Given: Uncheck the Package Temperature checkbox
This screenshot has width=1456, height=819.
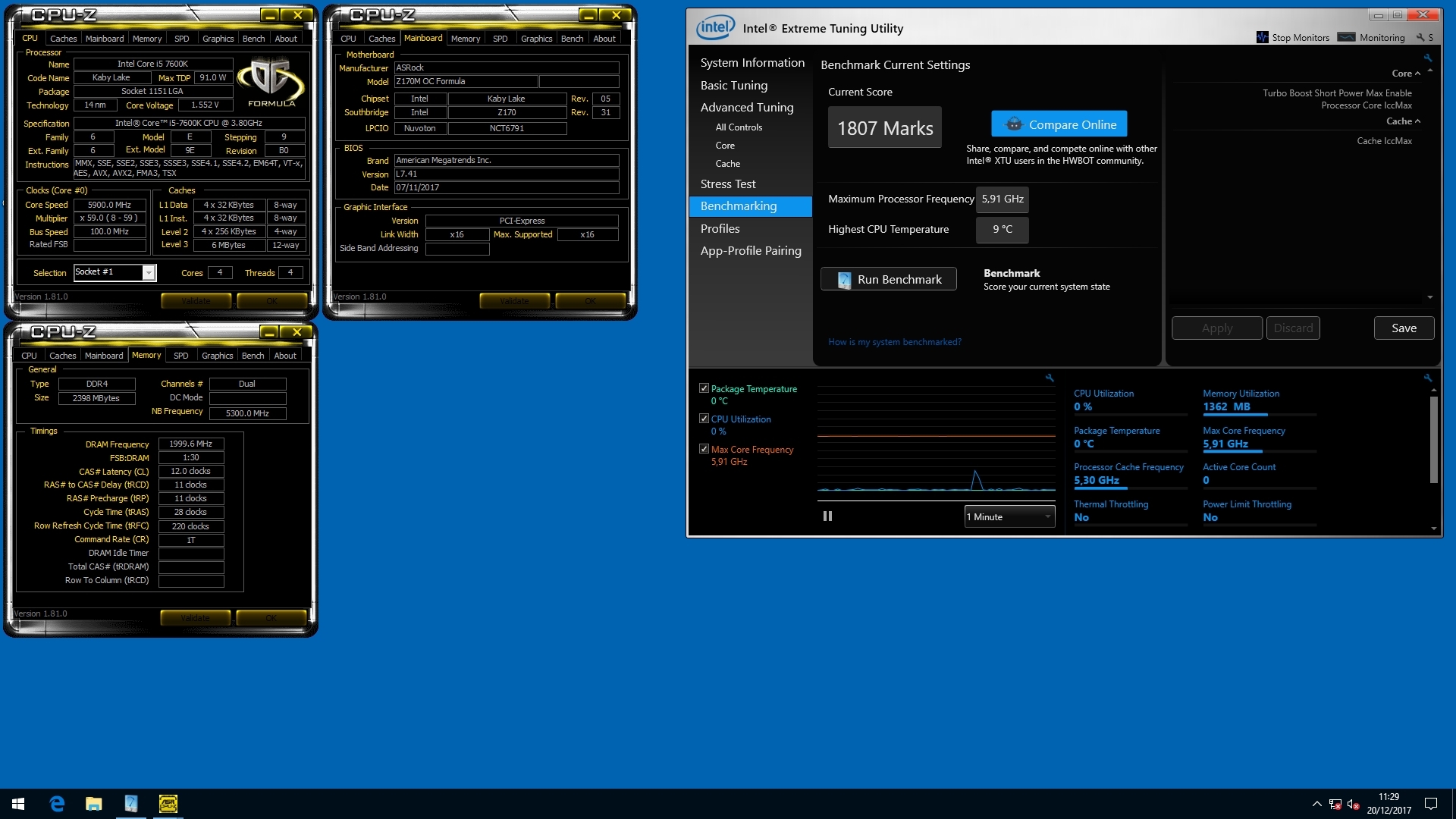Looking at the screenshot, I should (704, 388).
